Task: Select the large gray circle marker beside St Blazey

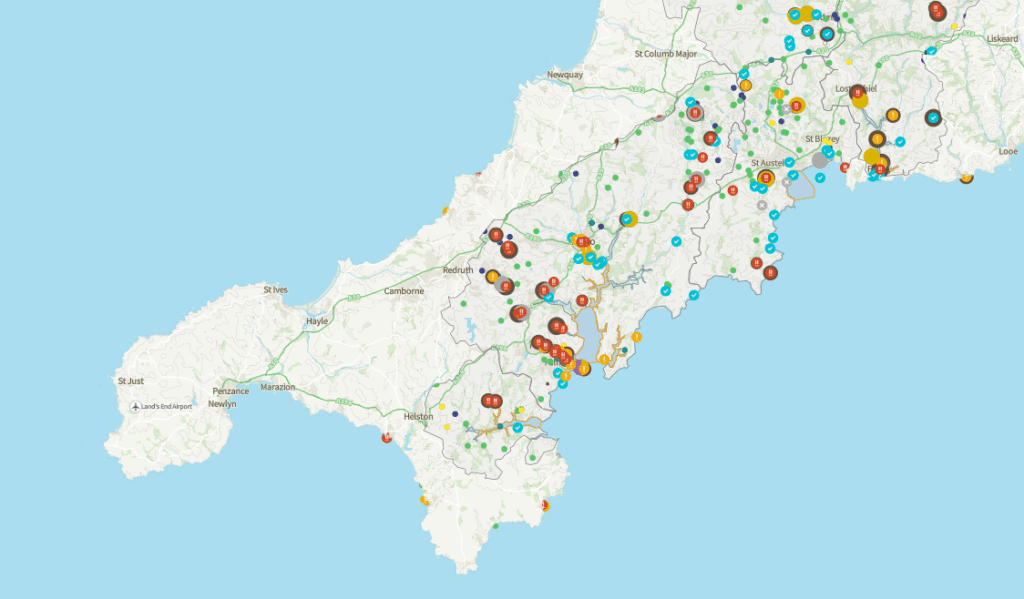Action: (820, 160)
